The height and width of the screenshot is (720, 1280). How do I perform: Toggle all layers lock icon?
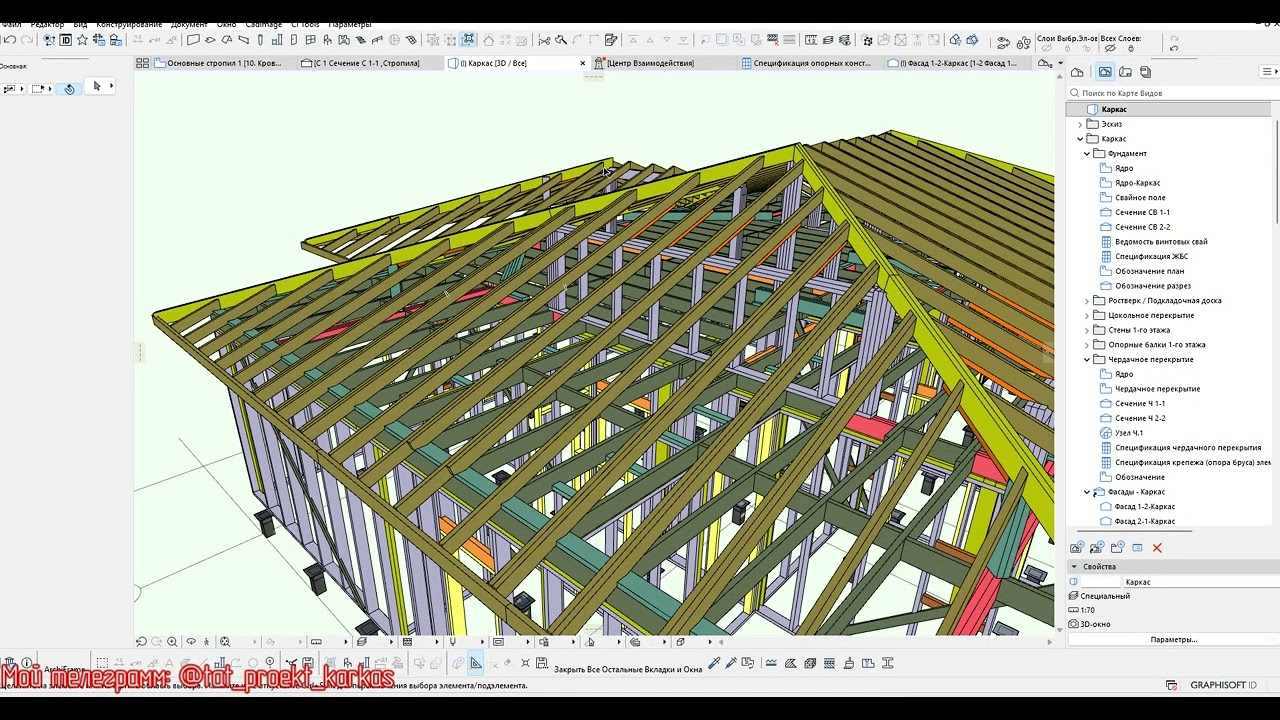(1131, 48)
